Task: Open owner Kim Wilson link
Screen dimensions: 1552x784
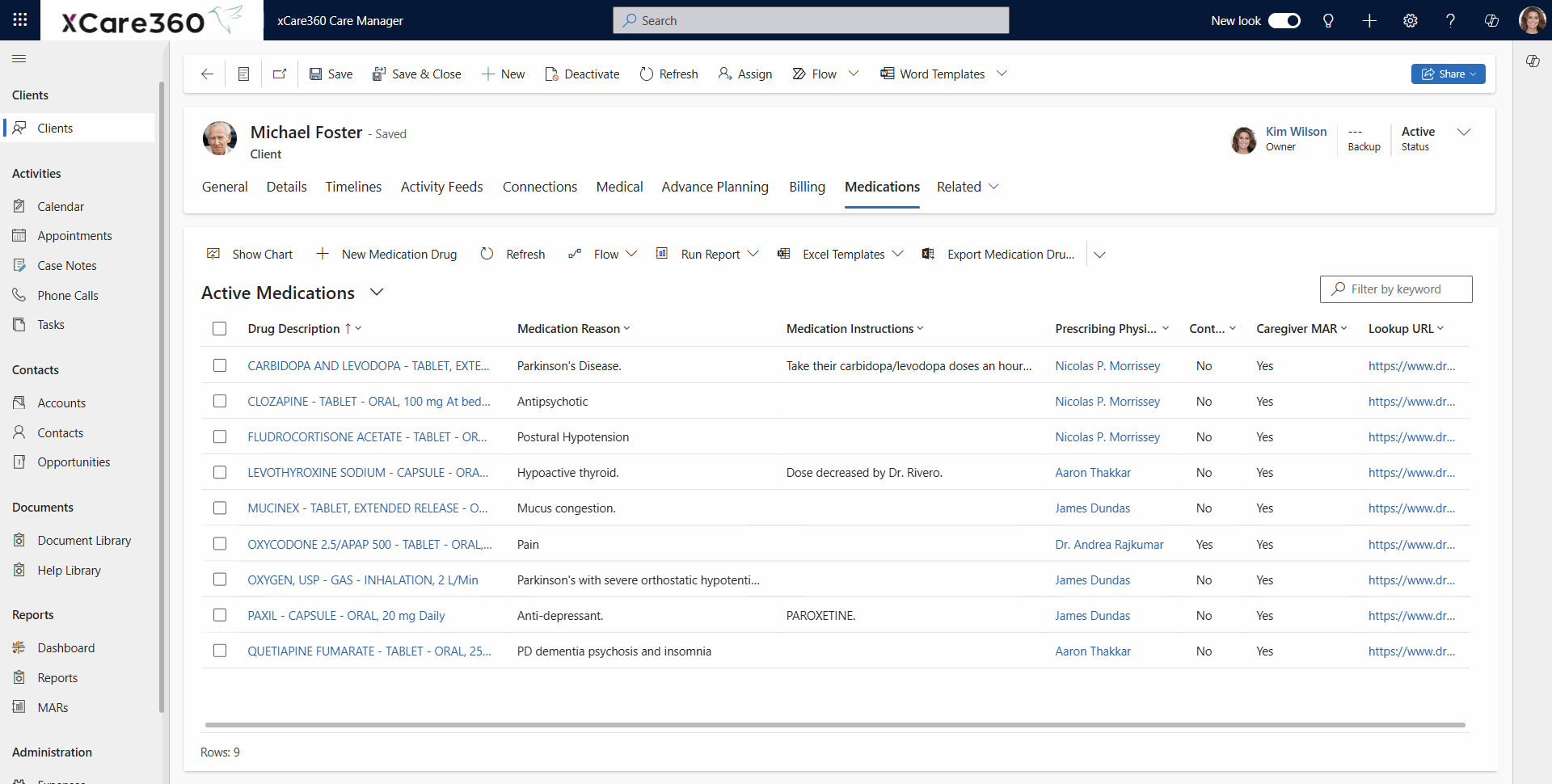Action: click(1296, 132)
